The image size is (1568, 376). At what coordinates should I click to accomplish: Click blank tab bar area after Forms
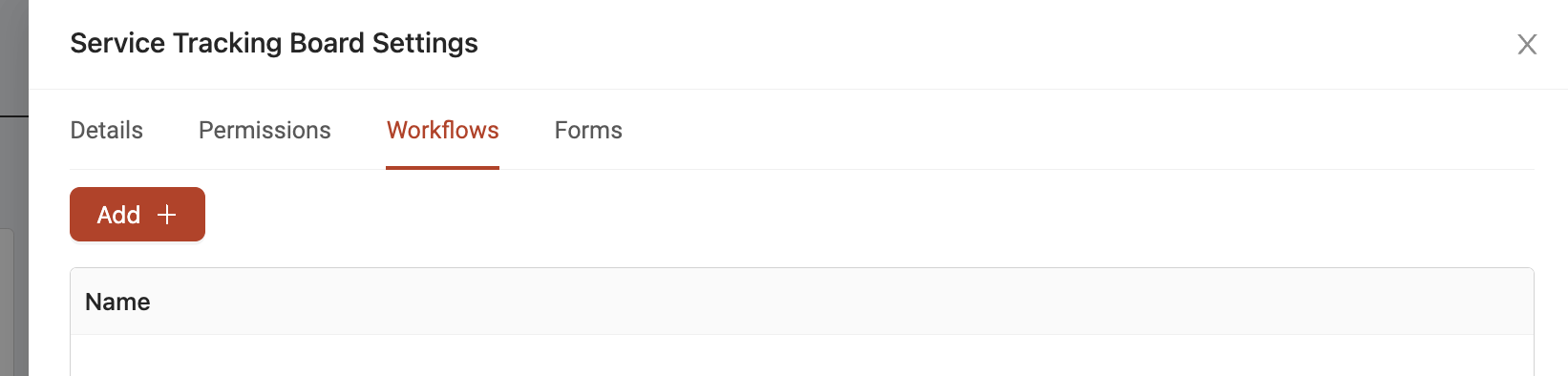[x=1079, y=130]
